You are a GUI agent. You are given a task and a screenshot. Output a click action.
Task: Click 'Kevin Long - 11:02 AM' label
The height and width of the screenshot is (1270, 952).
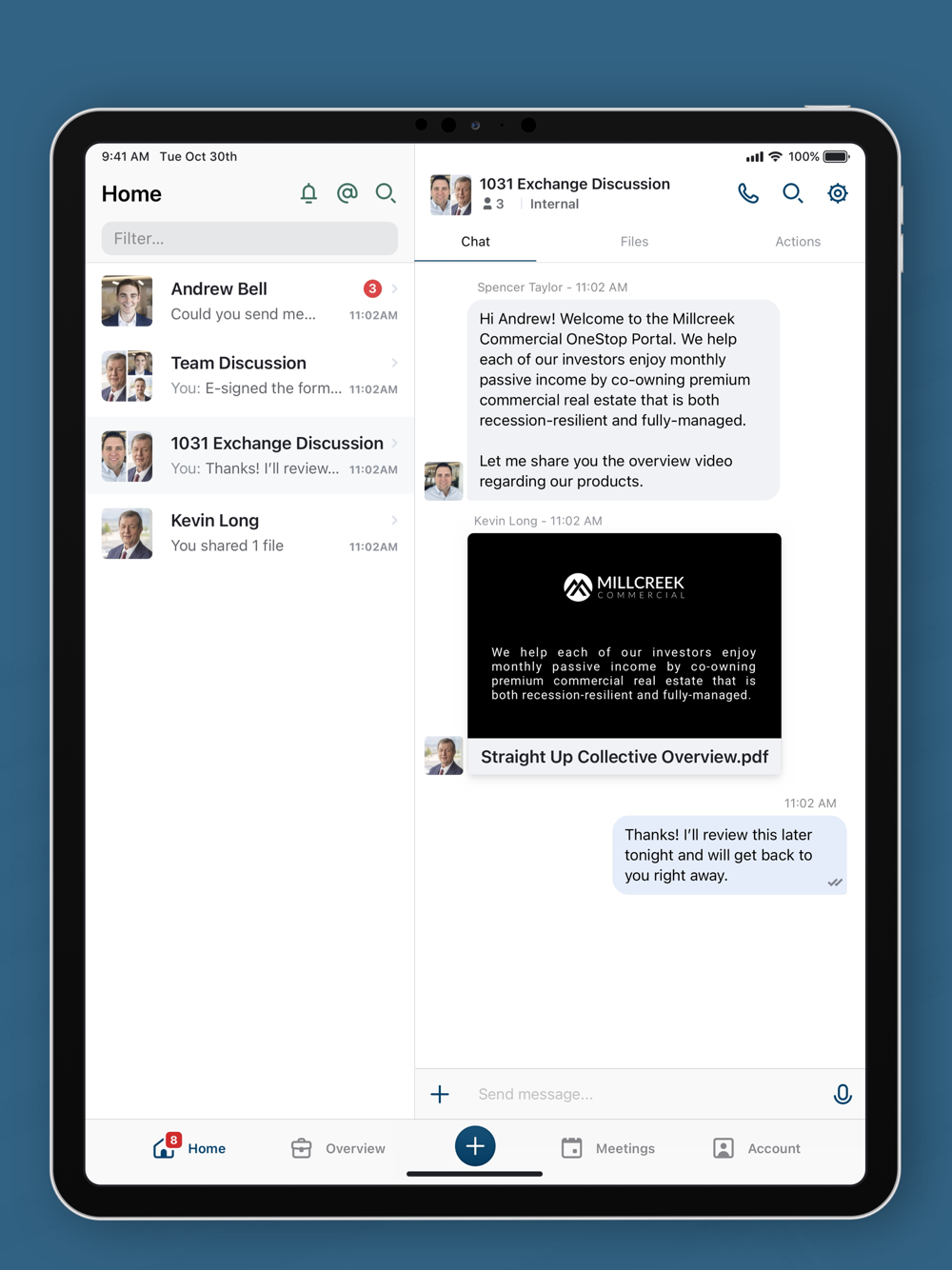pos(538,521)
